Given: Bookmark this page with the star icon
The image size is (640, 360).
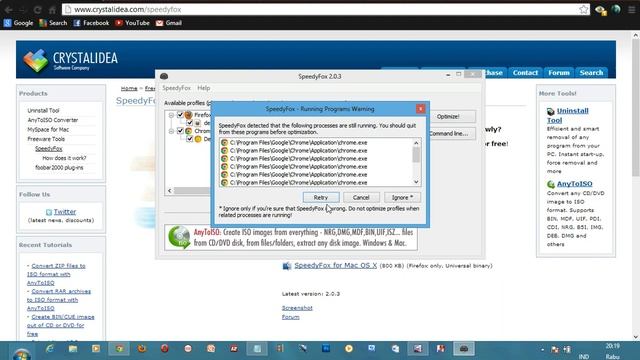Looking at the screenshot, I should [x=584, y=9].
